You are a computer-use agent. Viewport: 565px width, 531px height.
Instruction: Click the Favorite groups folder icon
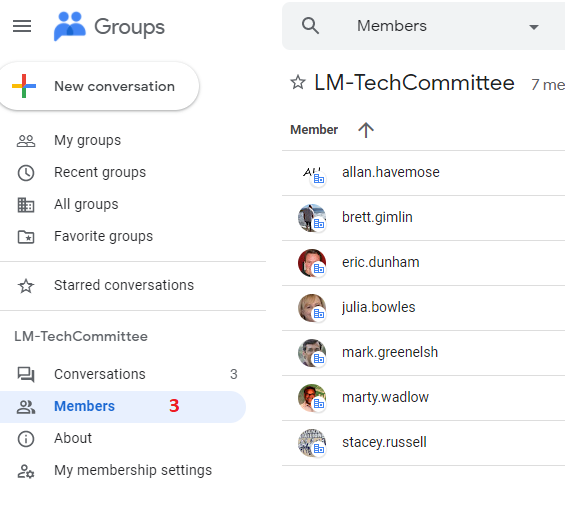pos(26,237)
